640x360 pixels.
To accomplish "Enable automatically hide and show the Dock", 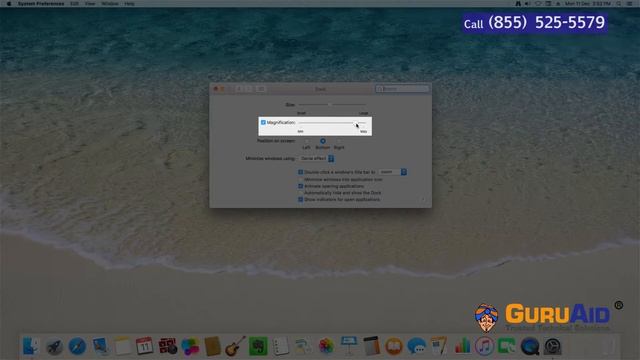I will tap(300, 193).
